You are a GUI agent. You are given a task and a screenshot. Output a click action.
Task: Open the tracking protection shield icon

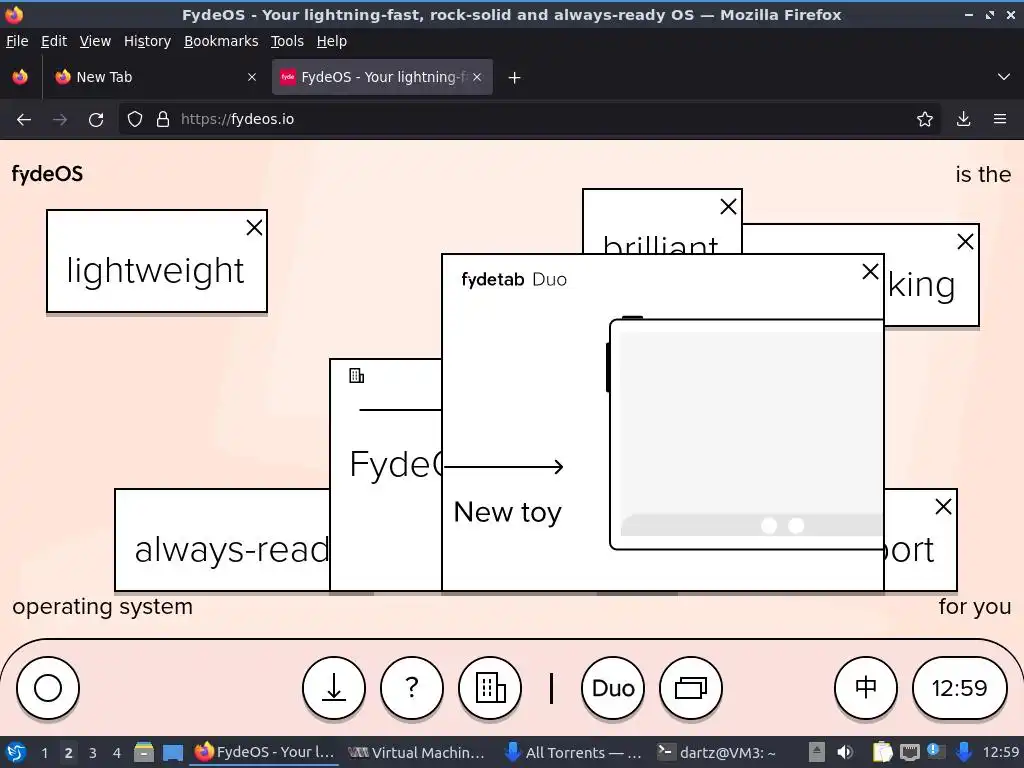[135, 120]
